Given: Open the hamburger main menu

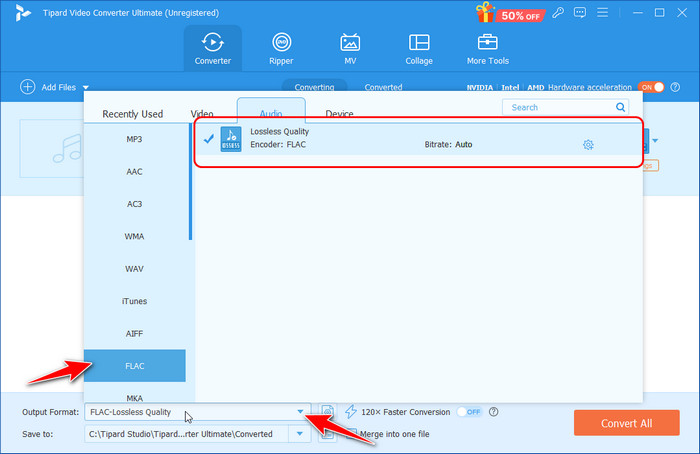Looking at the screenshot, I should point(603,12).
